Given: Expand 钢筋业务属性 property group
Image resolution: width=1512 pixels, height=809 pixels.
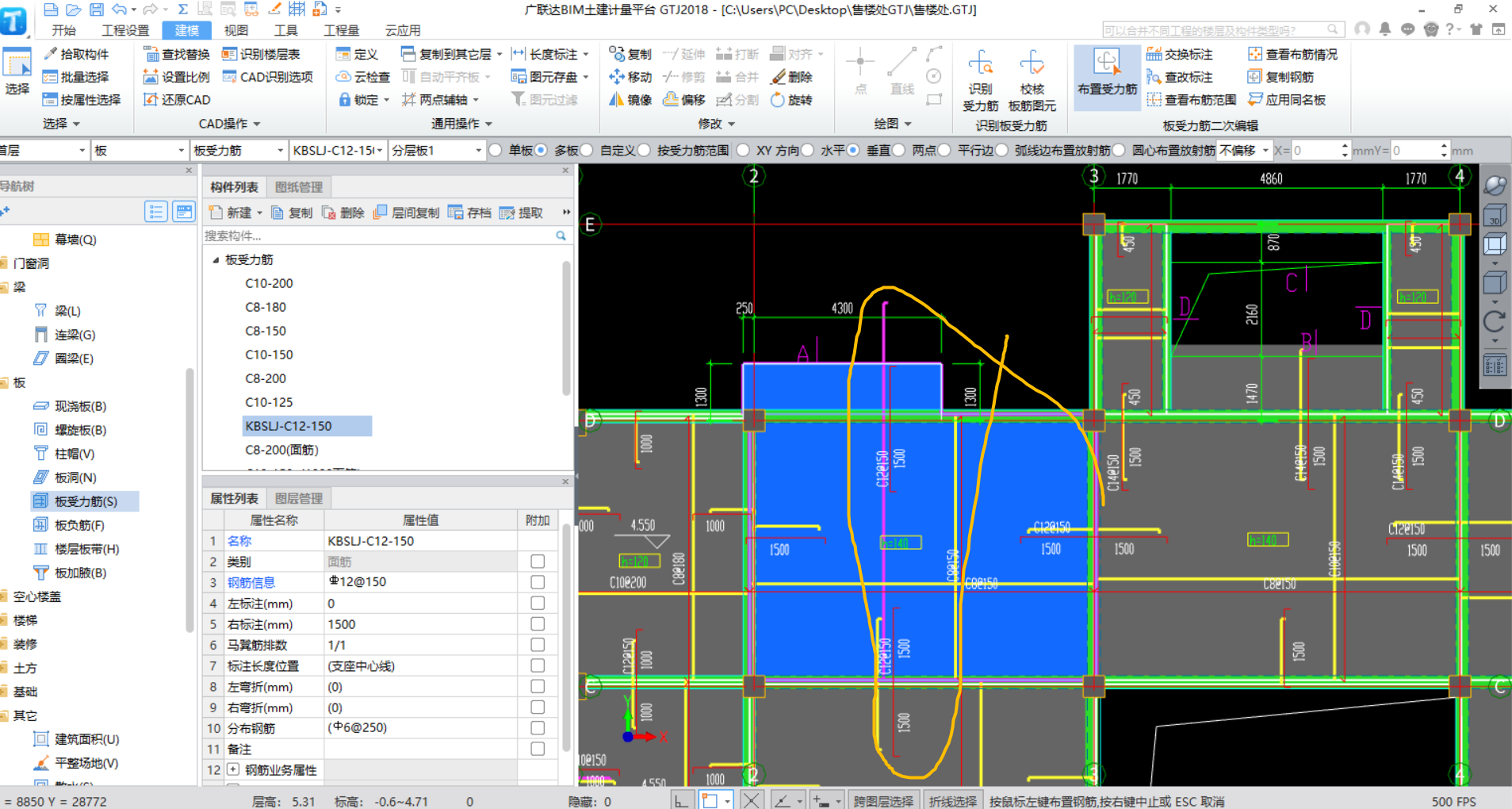Looking at the screenshot, I should (x=233, y=769).
